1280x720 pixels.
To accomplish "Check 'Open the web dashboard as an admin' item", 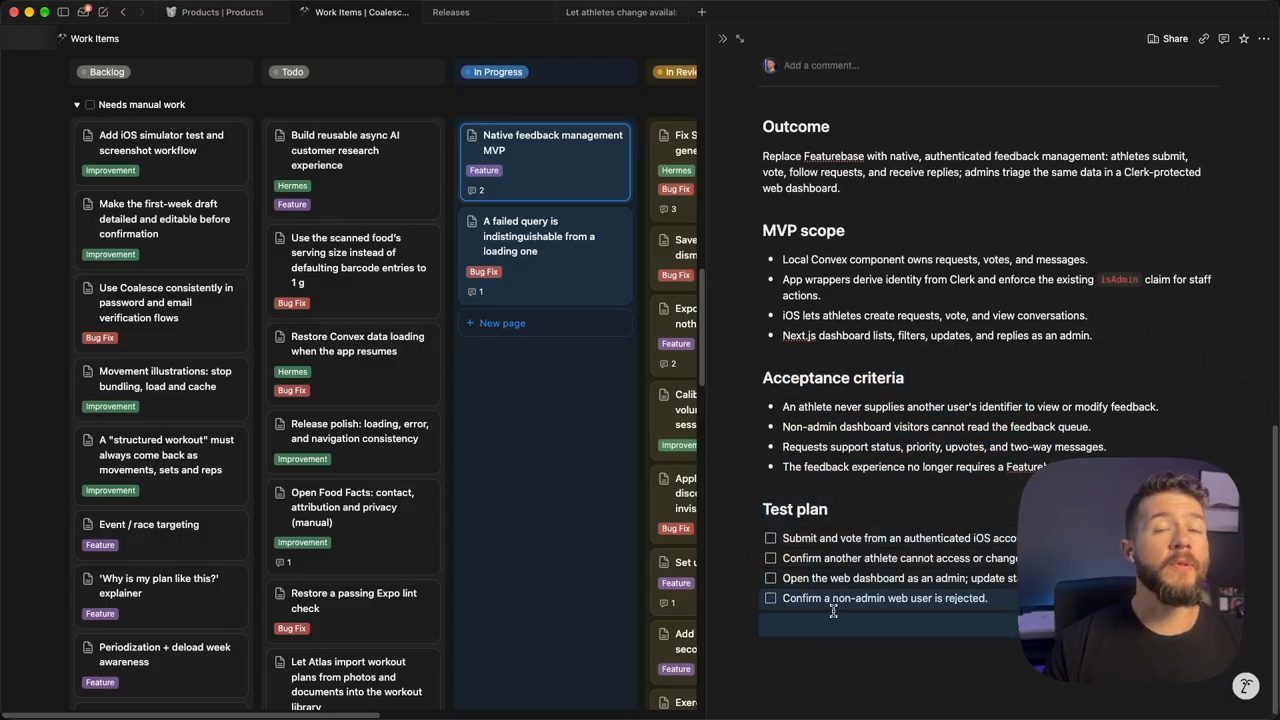I will click(x=770, y=578).
